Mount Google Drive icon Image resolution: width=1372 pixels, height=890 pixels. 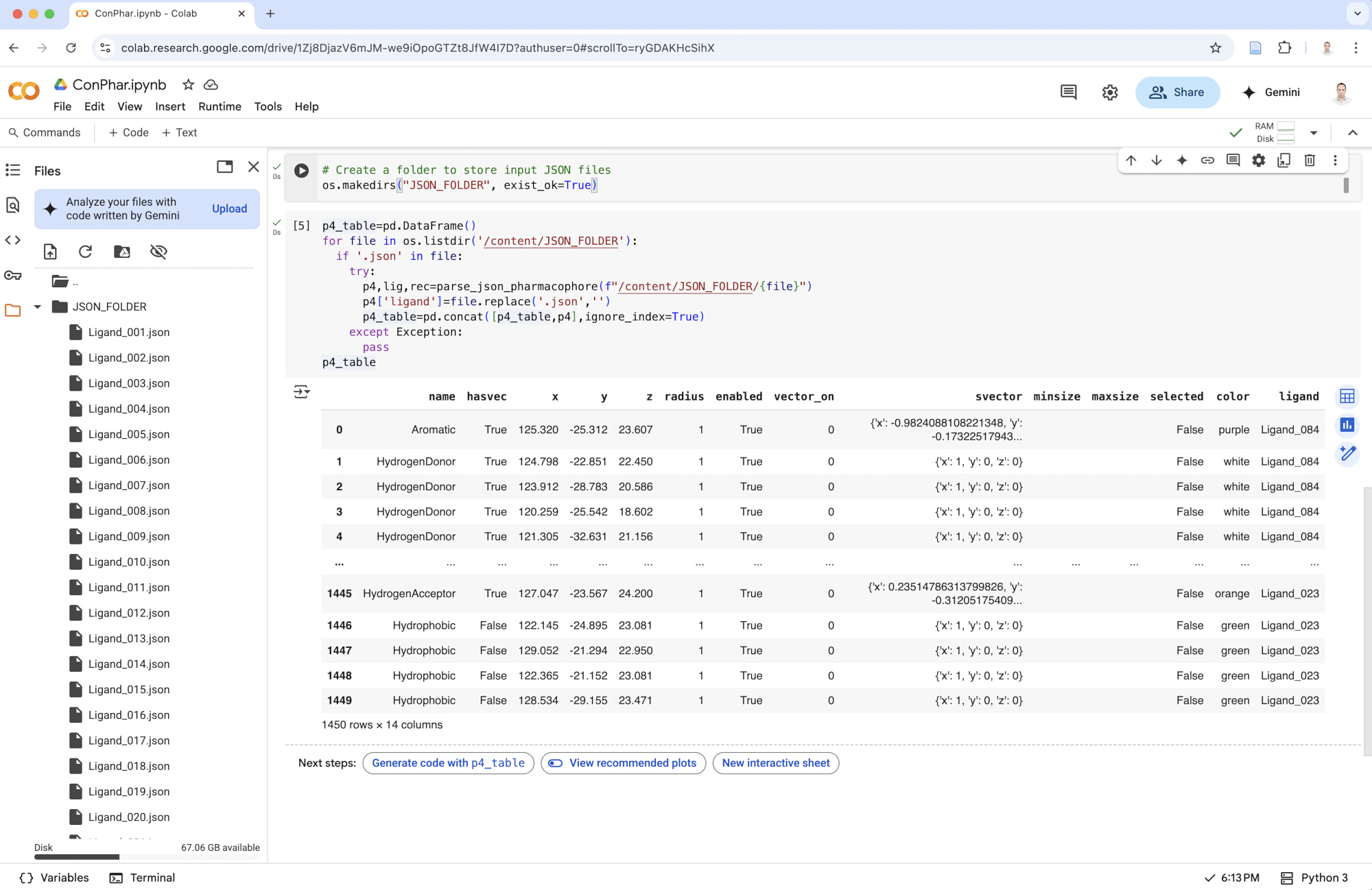(x=122, y=252)
